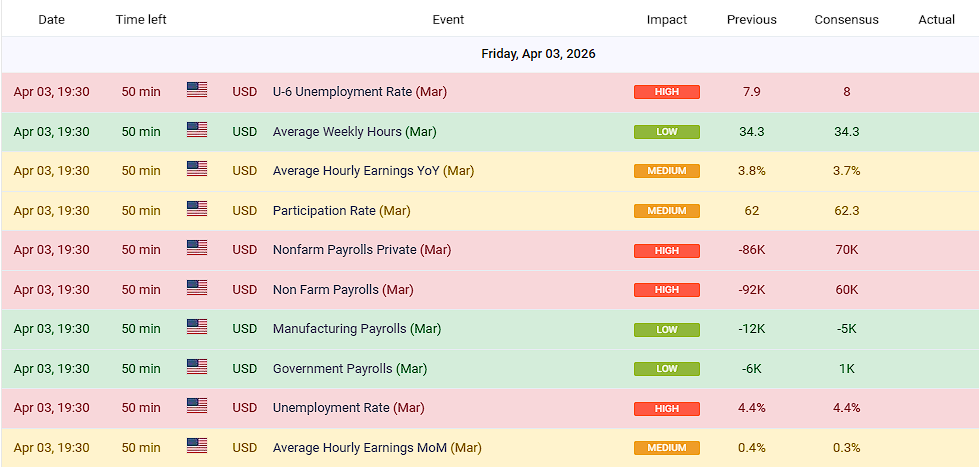Click consensus value 3.7%

coord(847,171)
